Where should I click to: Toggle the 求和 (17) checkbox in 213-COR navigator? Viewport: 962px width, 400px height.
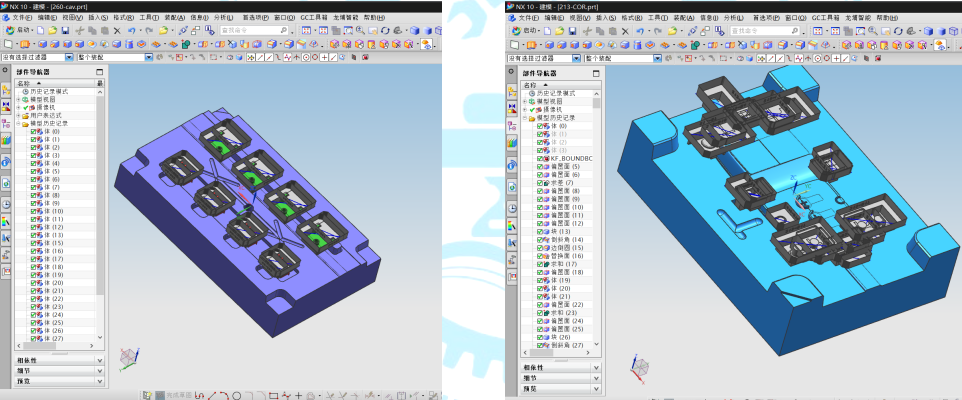point(540,264)
